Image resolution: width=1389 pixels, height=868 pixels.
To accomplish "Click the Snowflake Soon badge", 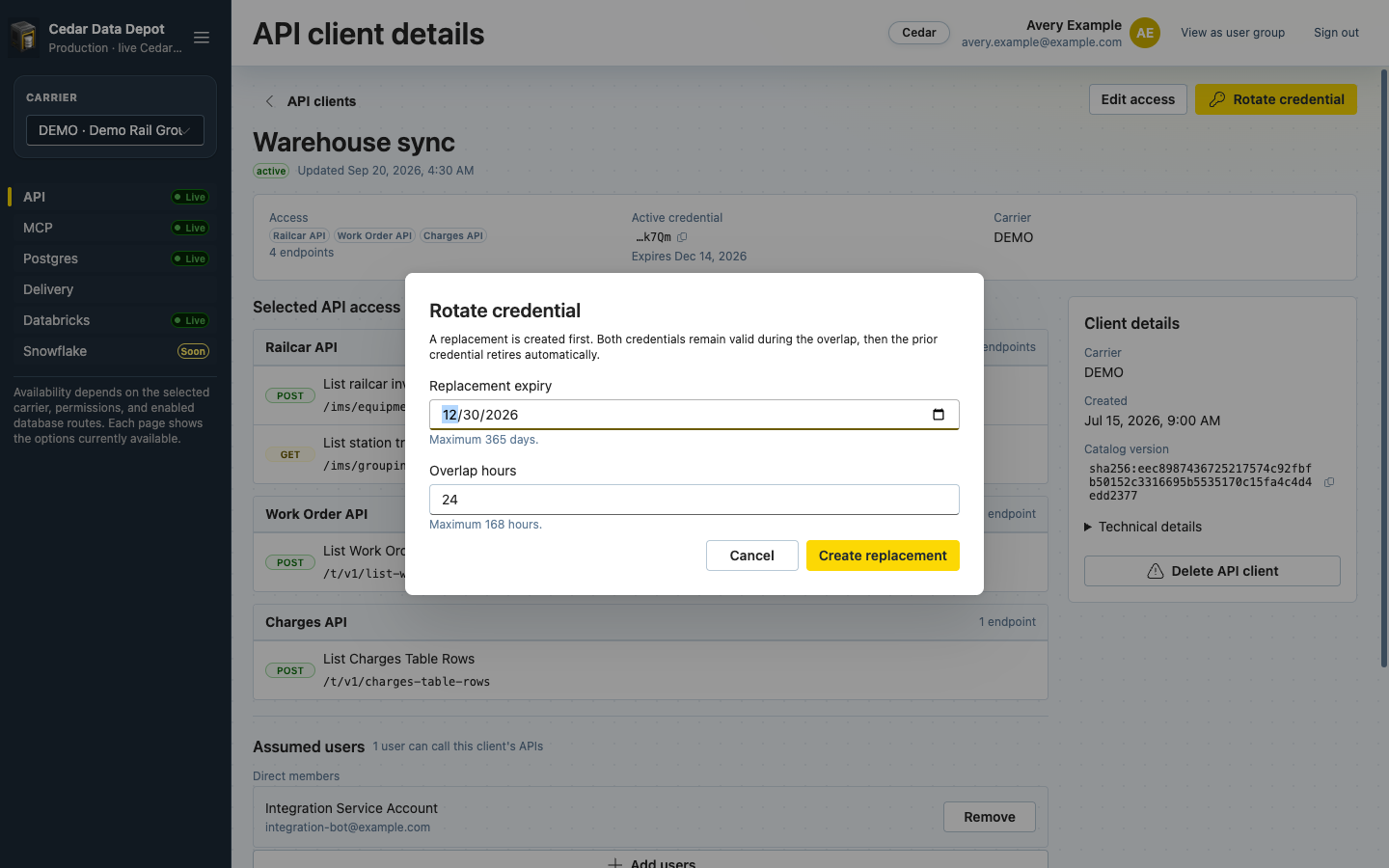I will coord(194,352).
